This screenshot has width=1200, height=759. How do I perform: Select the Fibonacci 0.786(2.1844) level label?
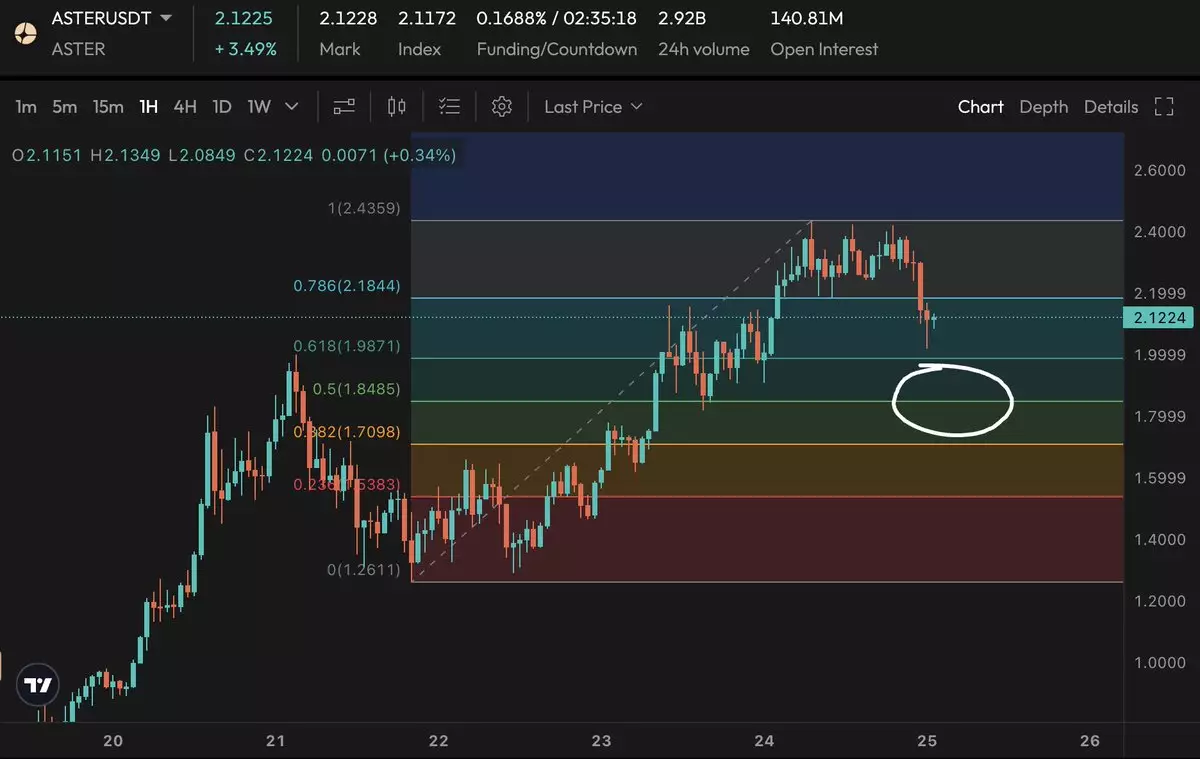click(347, 286)
